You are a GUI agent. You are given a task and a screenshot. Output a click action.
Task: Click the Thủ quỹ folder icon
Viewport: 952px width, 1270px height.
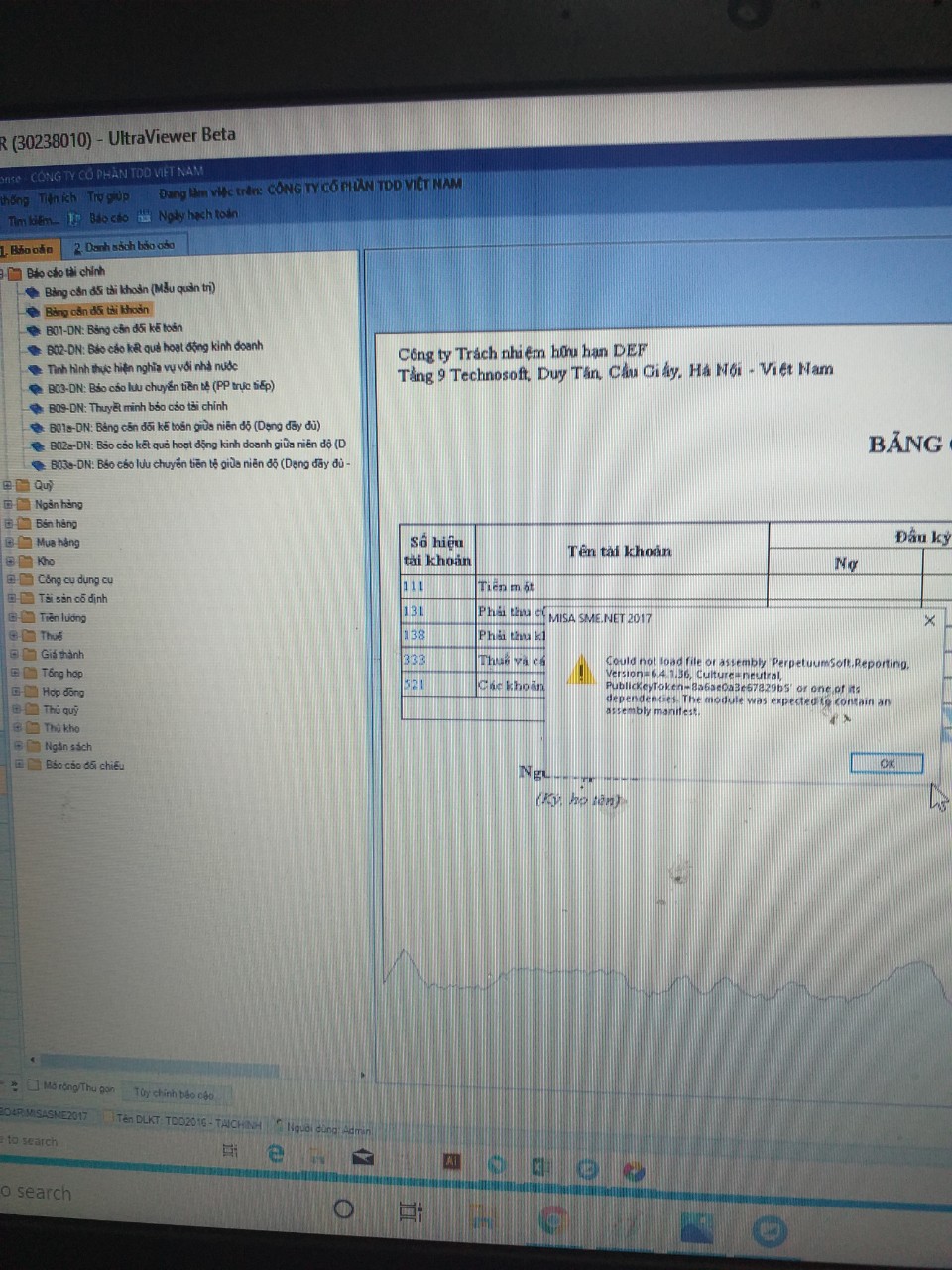pyautogui.click(x=32, y=709)
